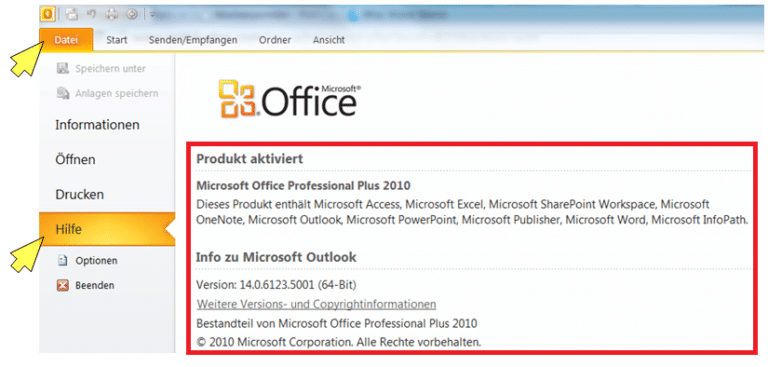The height and width of the screenshot is (367, 768).
Task: Click the Anlagen speichern label
Action: point(117,93)
